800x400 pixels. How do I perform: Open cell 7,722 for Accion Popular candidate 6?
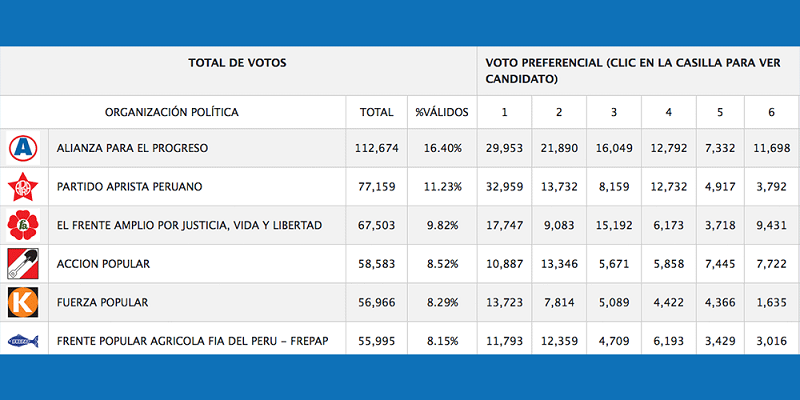point(771,263)
